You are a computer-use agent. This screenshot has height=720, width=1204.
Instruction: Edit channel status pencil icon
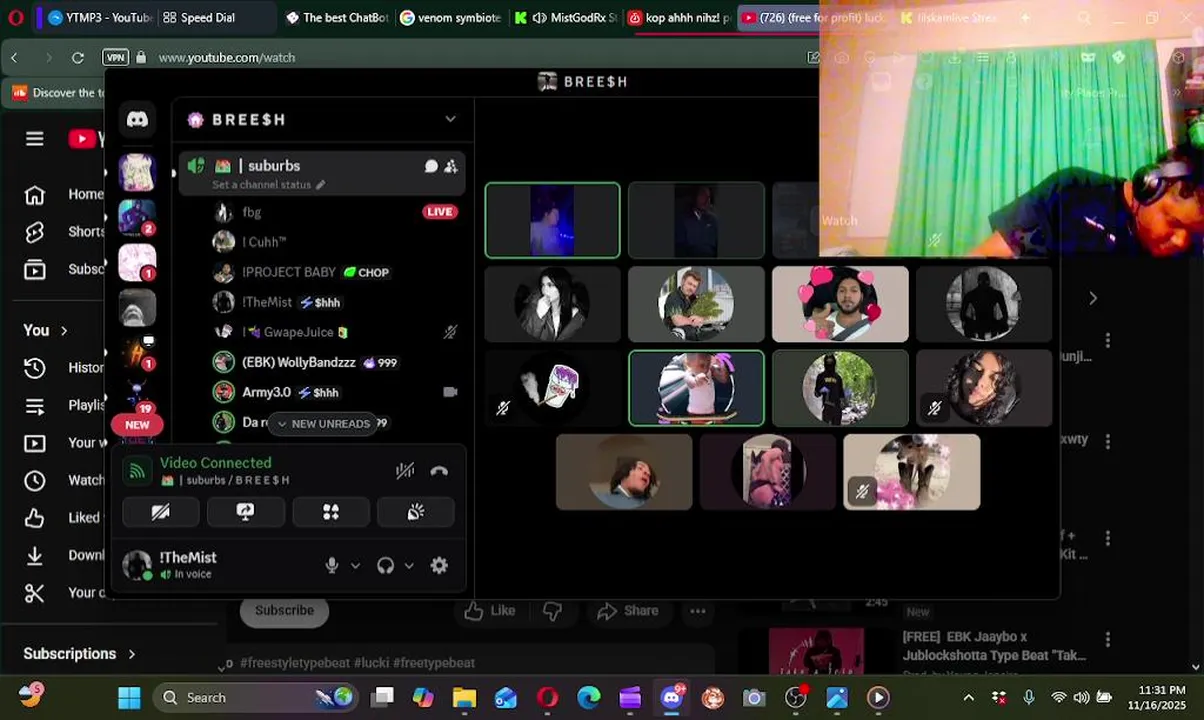tap(321, 185)
